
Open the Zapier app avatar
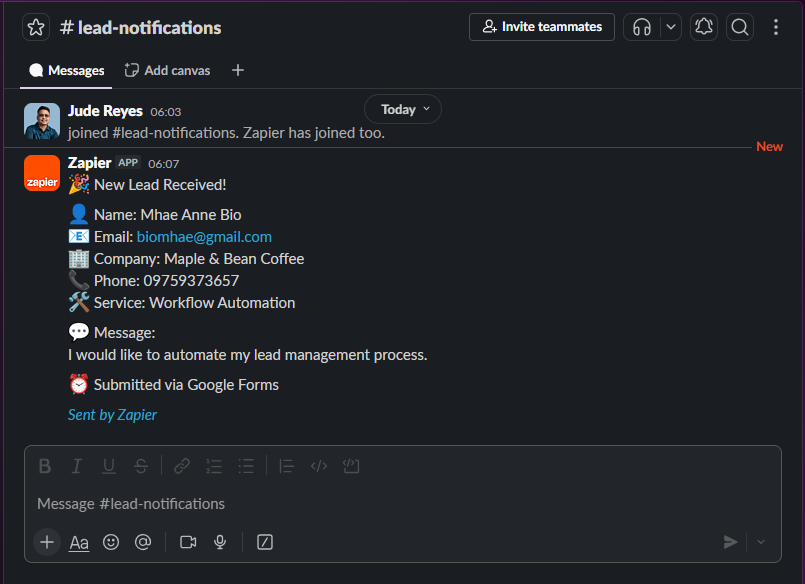pyautogui.click(x=42, y=173)
